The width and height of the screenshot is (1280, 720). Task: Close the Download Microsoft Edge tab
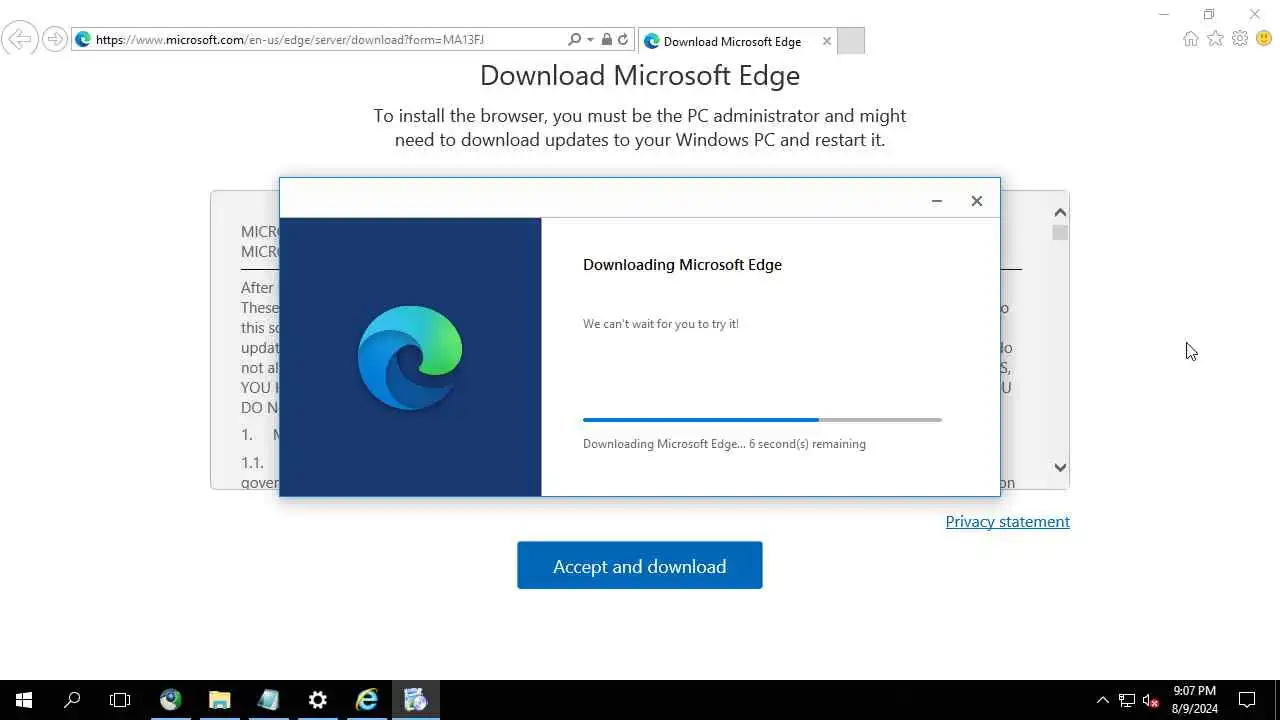[826, 41]
